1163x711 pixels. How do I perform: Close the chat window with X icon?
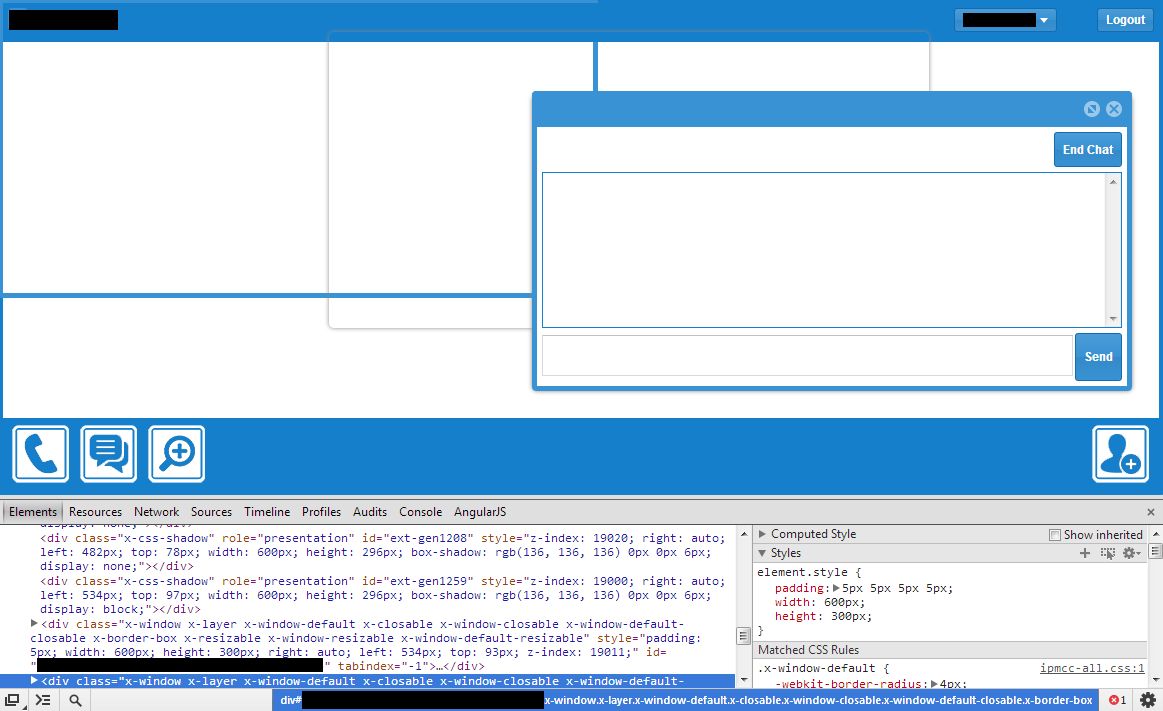[x=1114, y=109]
